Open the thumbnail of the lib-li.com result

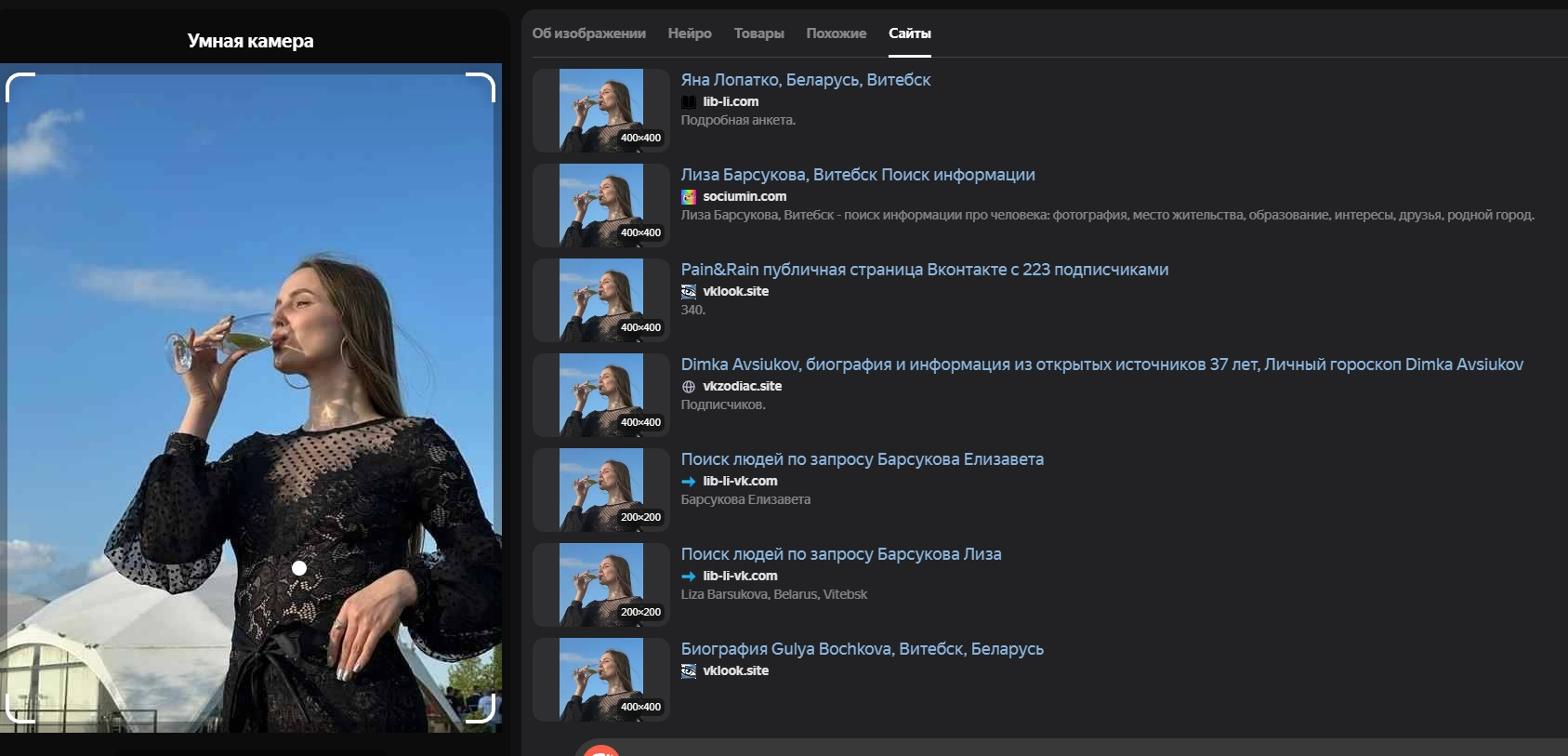(601, 111)
